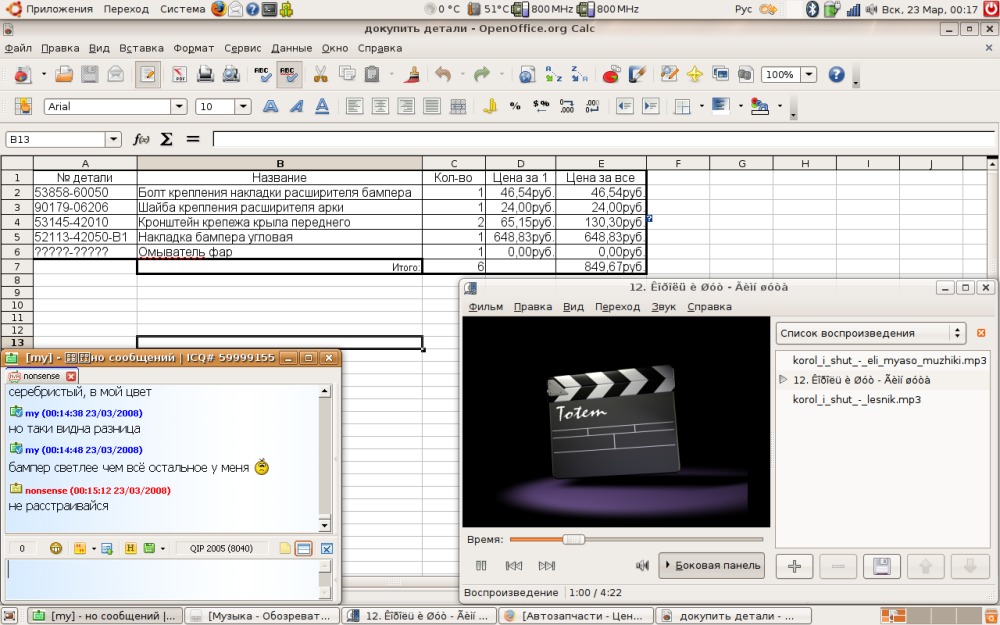Open the Данные menu

click(x=291, y=48)
